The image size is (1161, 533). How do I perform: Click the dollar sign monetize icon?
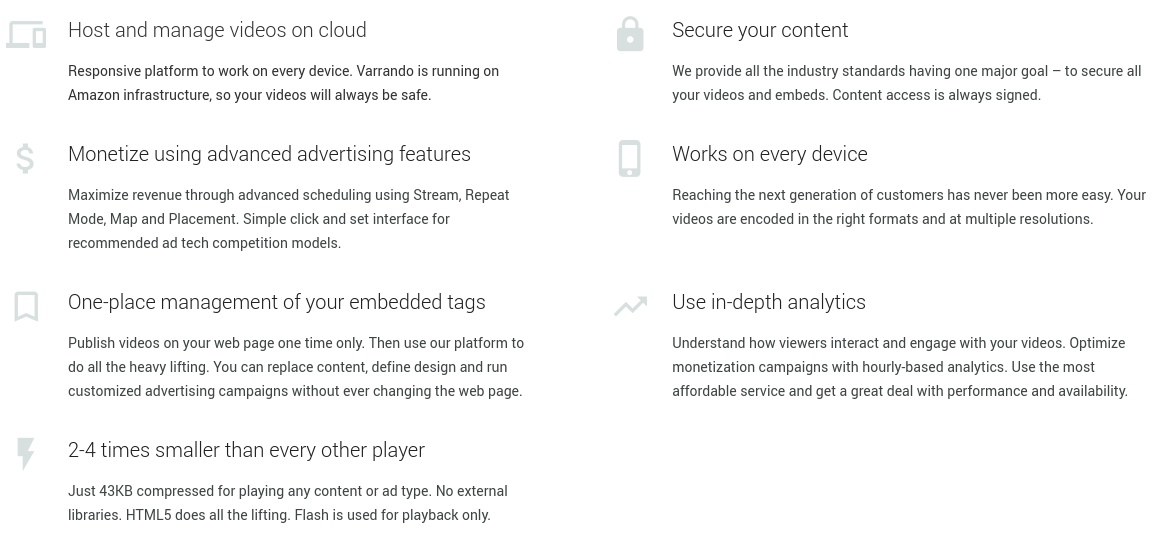pos(26,158)
